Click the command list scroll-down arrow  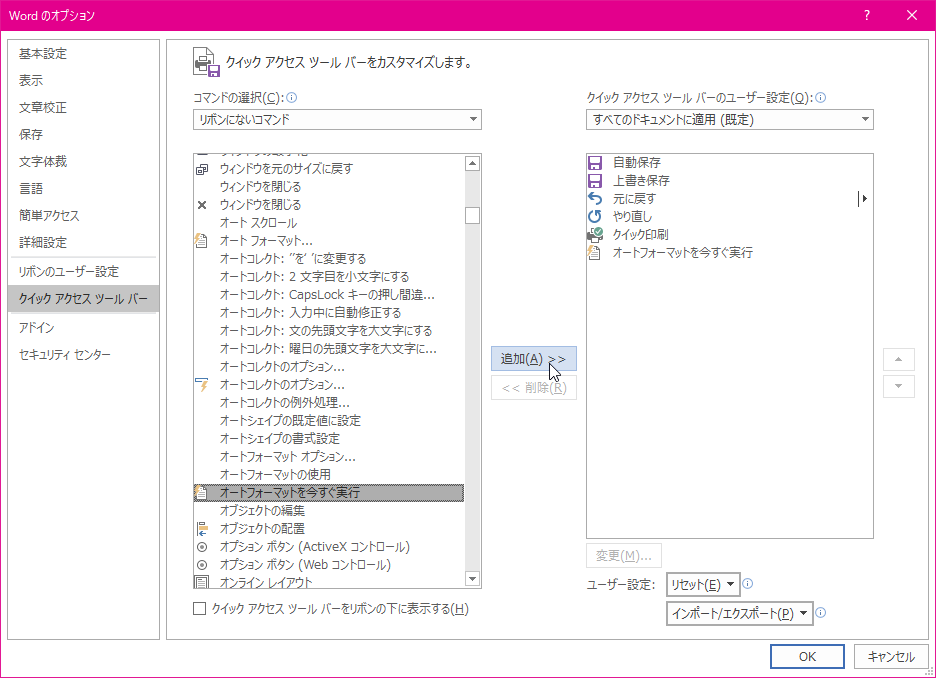(472, 578)
